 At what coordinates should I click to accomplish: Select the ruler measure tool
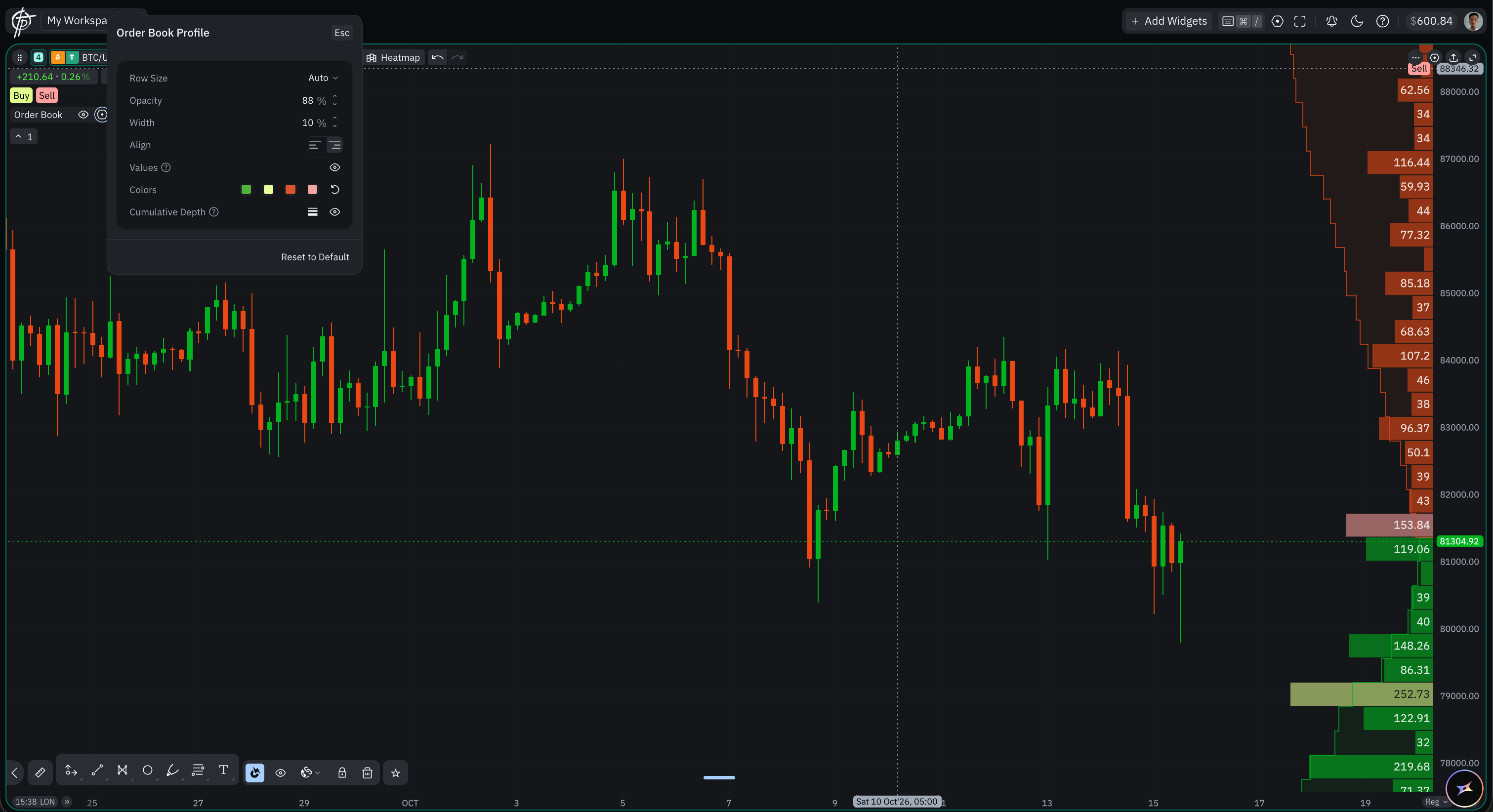coord(40,772)
